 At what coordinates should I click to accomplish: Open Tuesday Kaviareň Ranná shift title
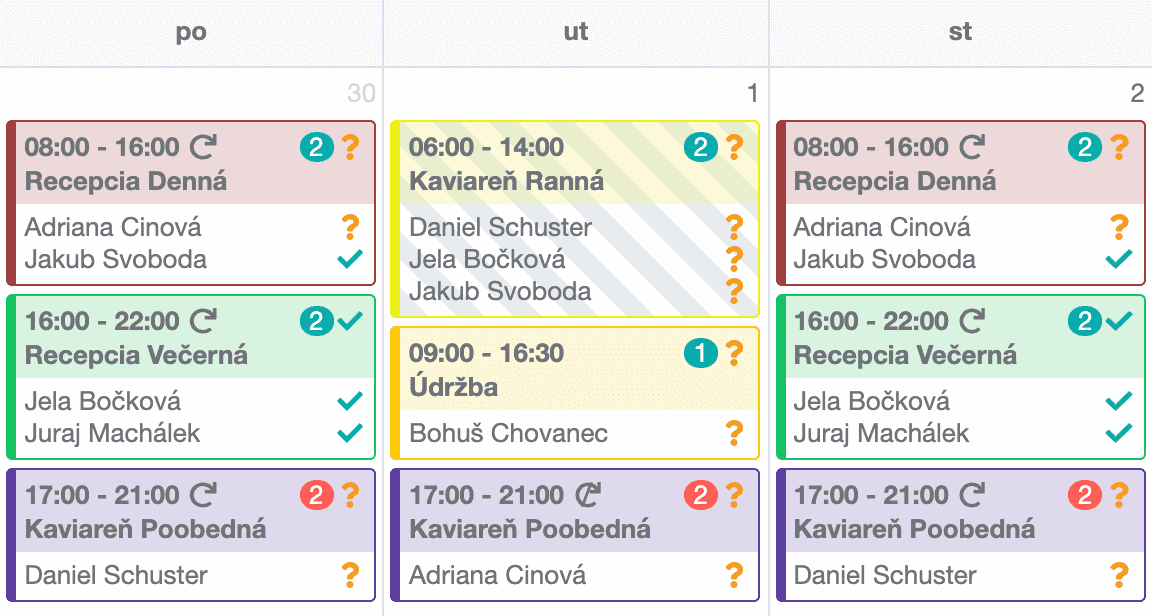(x=506, y=181)
